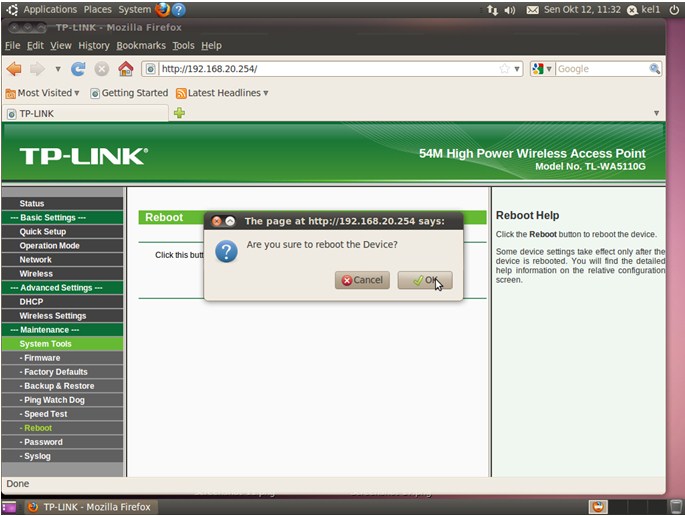Open the help icon in top panel
Image resolution: width=685 pixels, height=516 pixels.
click(x=178, y=9)
